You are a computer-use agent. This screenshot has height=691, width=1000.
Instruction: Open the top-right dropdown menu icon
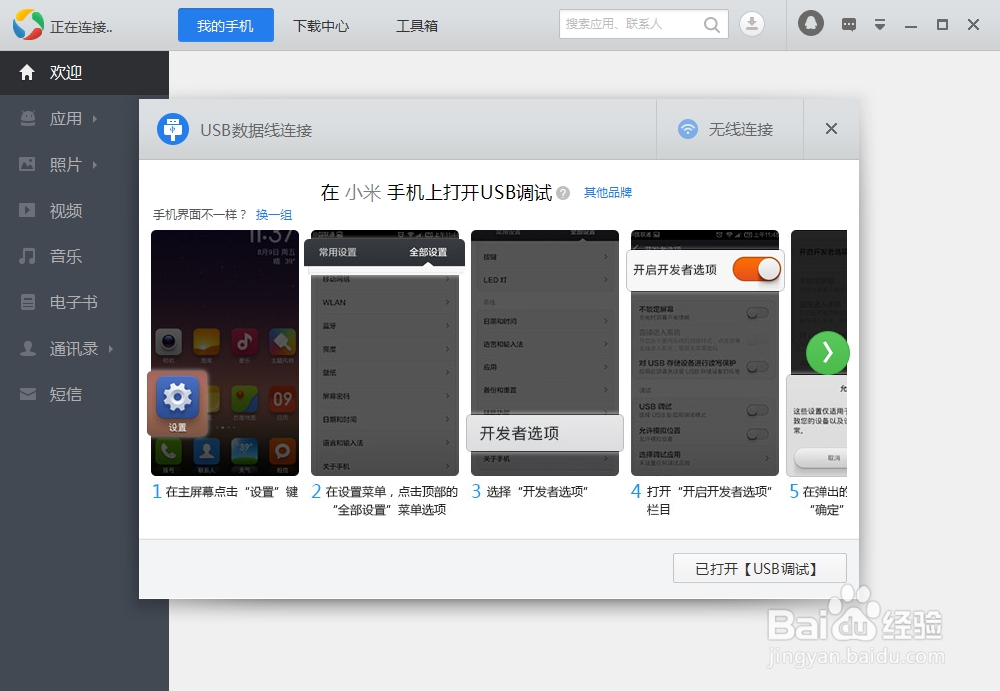[879, 25]
